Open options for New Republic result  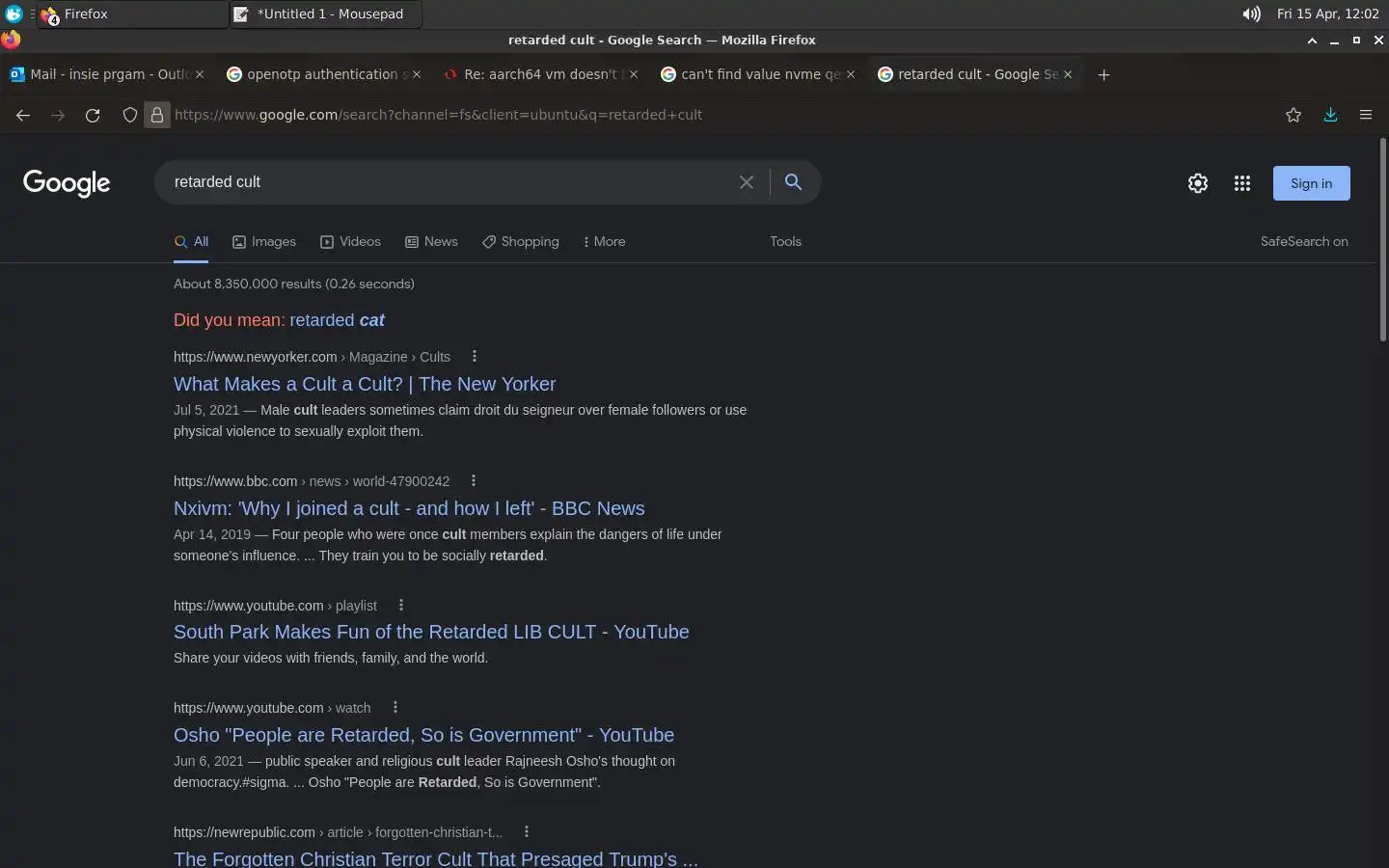(526, 832)
